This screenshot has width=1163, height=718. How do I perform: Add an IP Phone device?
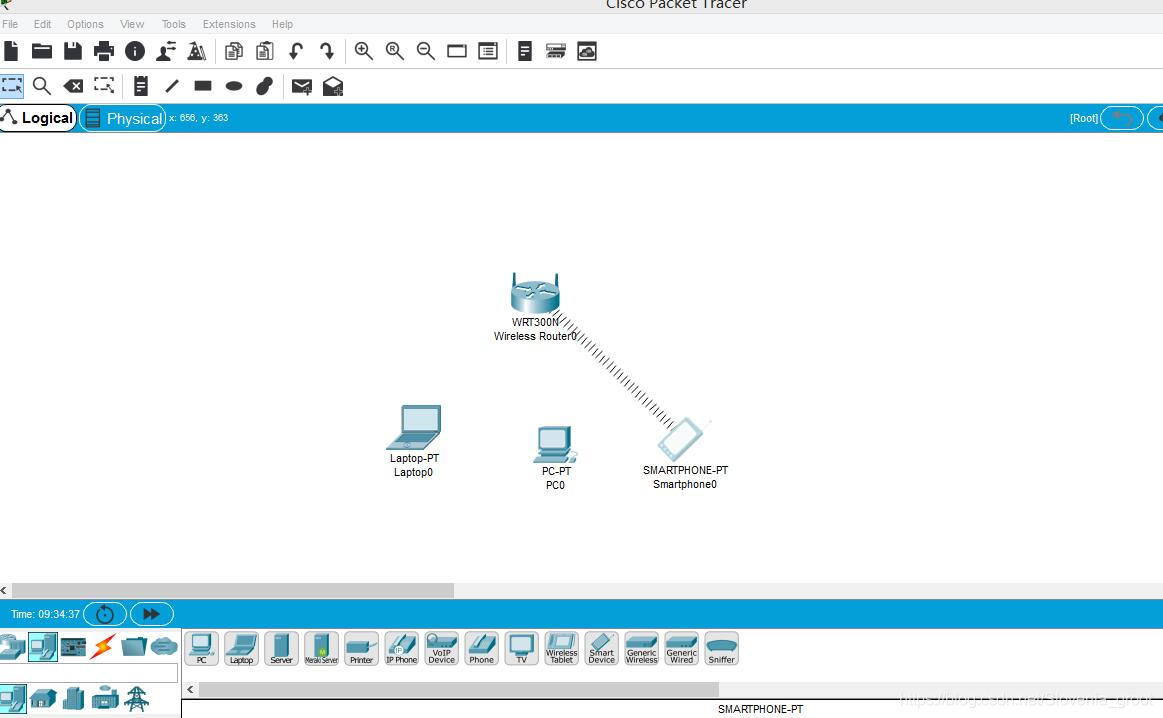coord(401,648)
